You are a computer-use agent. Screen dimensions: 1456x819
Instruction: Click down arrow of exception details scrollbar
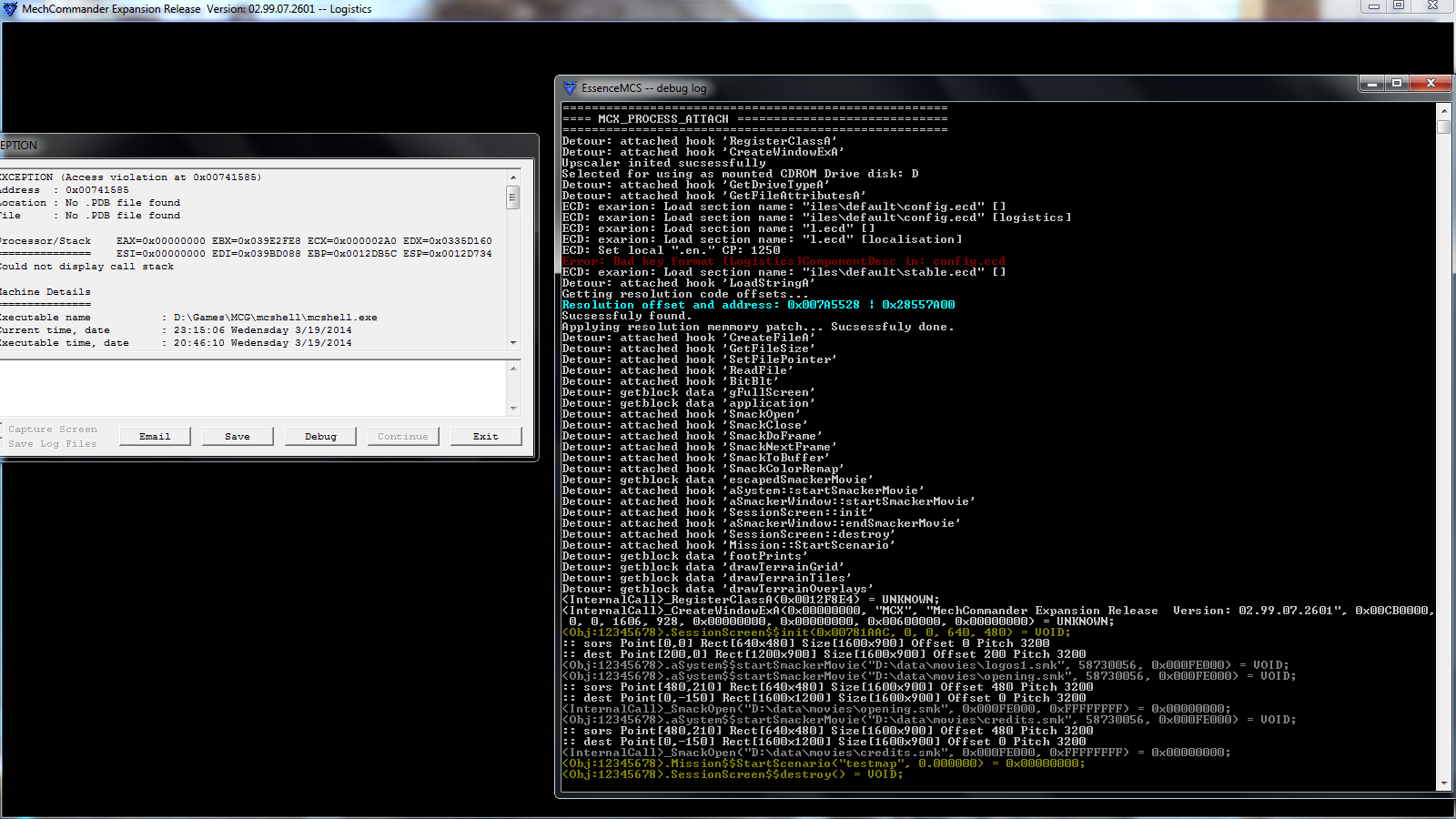[513, 343]
